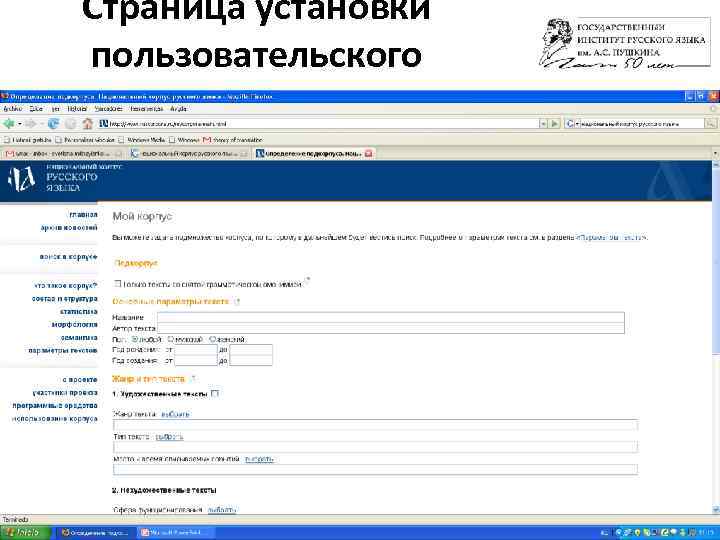Open the Ayuda menu
720x540 pixels.
click(179, 109)
